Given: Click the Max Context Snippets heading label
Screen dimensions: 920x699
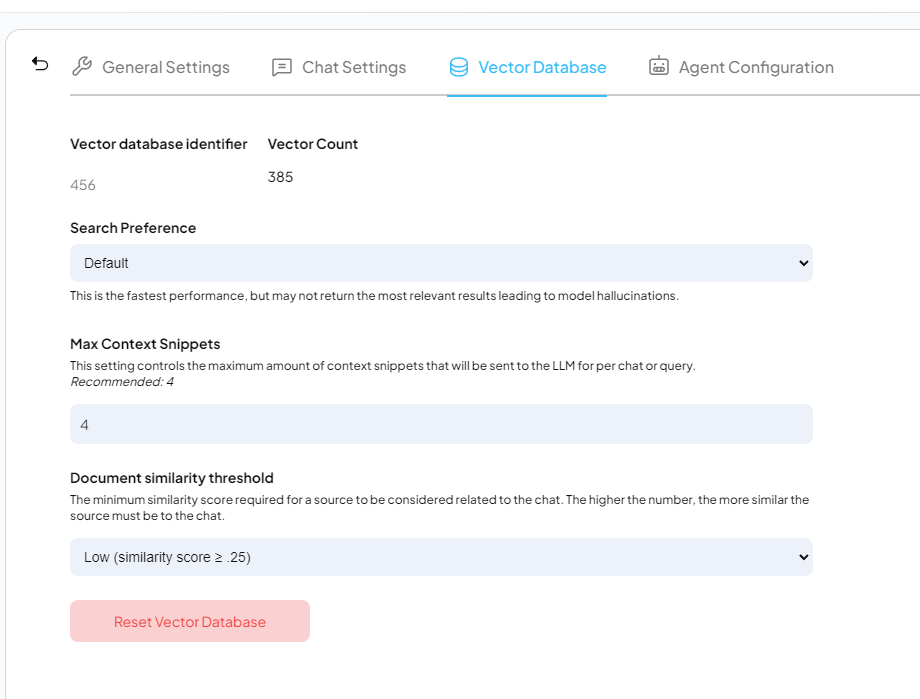Looking at the screenshot, I should pyautogui.click(x=145, y=344).
